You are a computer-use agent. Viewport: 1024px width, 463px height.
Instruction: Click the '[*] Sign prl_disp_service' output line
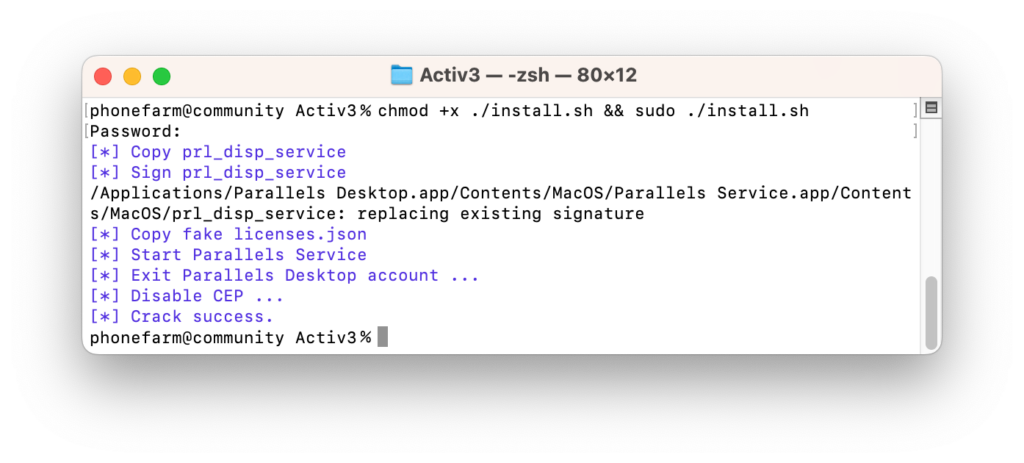coord(218,172)
